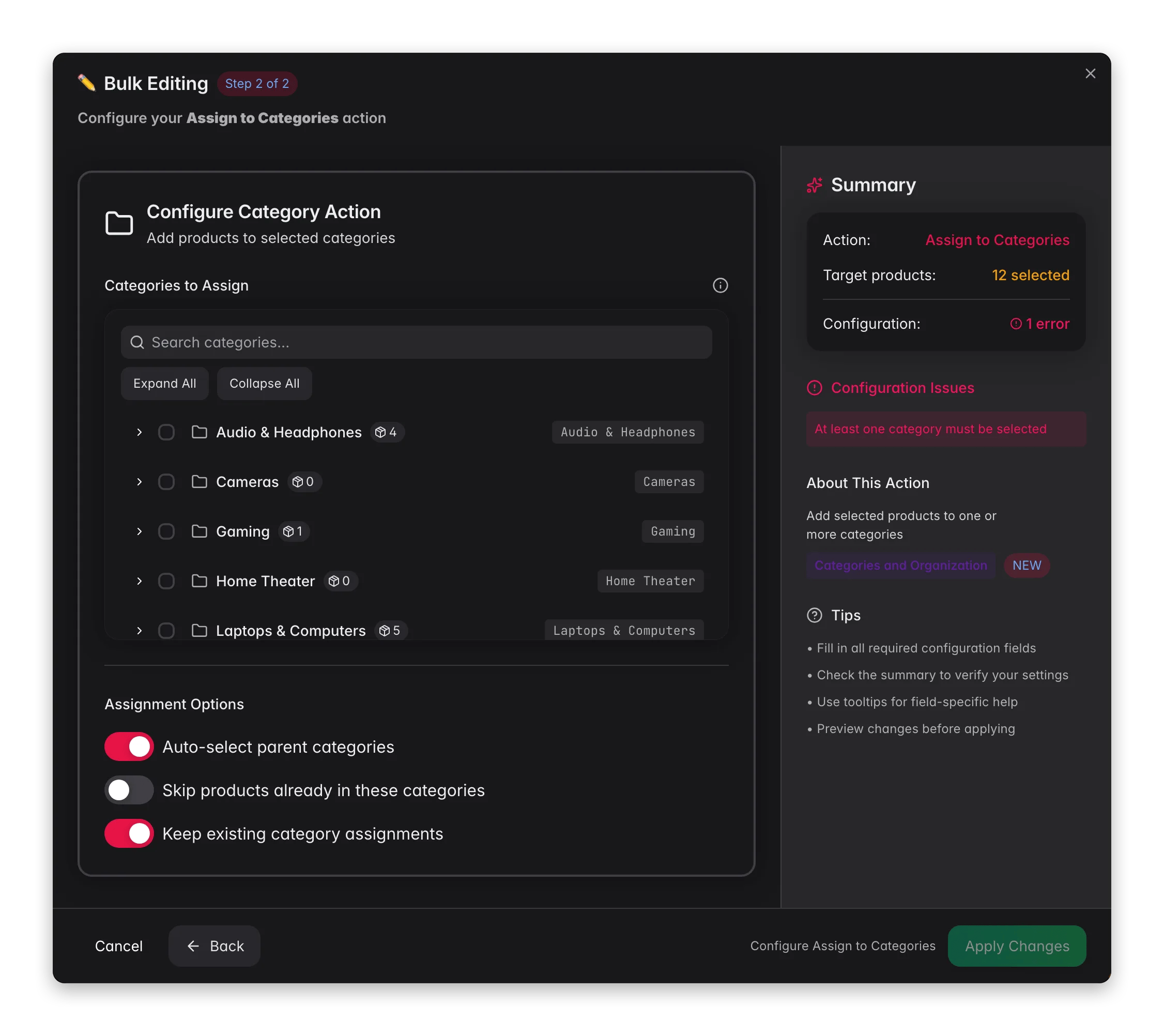
Task: Select the Cameras tree row label
Action: tap(247, 482)
